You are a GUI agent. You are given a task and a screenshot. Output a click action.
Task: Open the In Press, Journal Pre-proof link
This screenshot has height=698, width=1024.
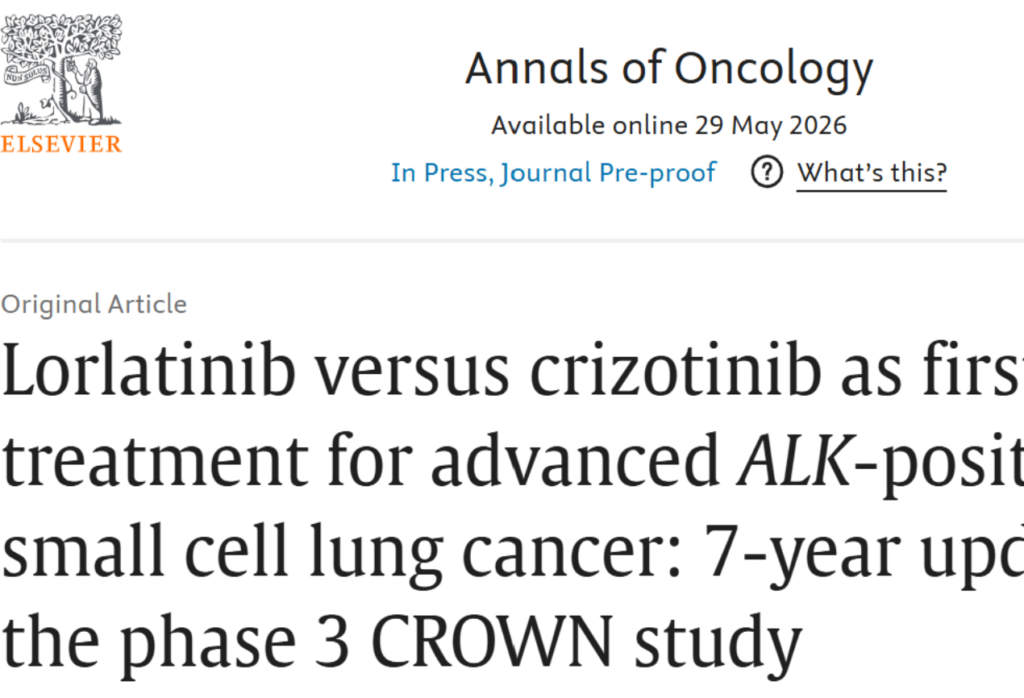[x=554, y=172]
